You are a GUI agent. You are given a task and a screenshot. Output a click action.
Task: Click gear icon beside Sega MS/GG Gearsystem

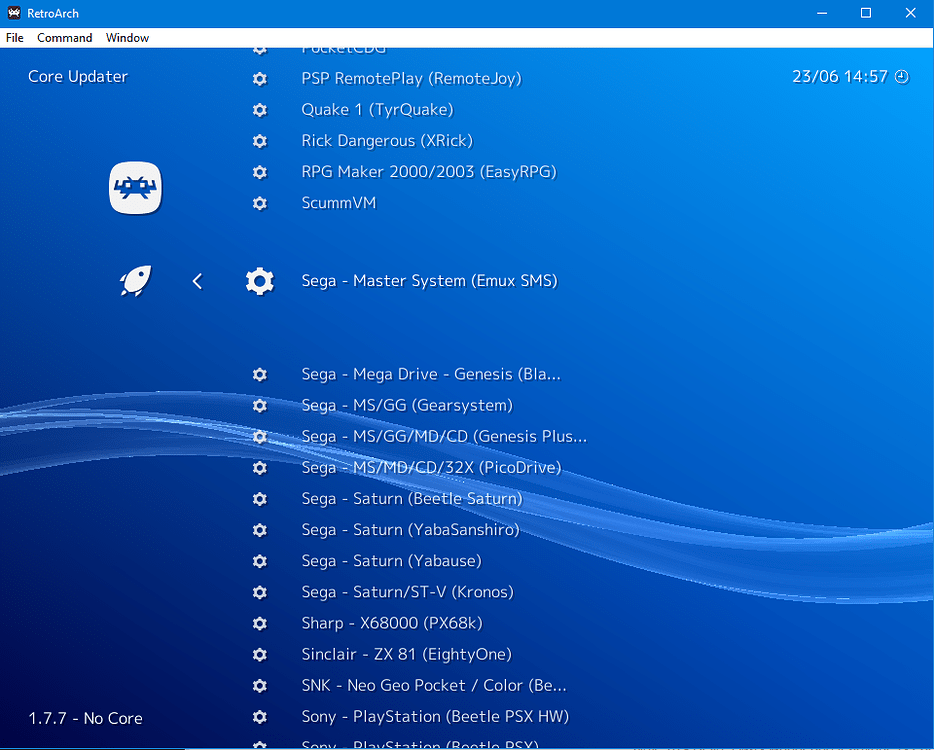(260, 406)
